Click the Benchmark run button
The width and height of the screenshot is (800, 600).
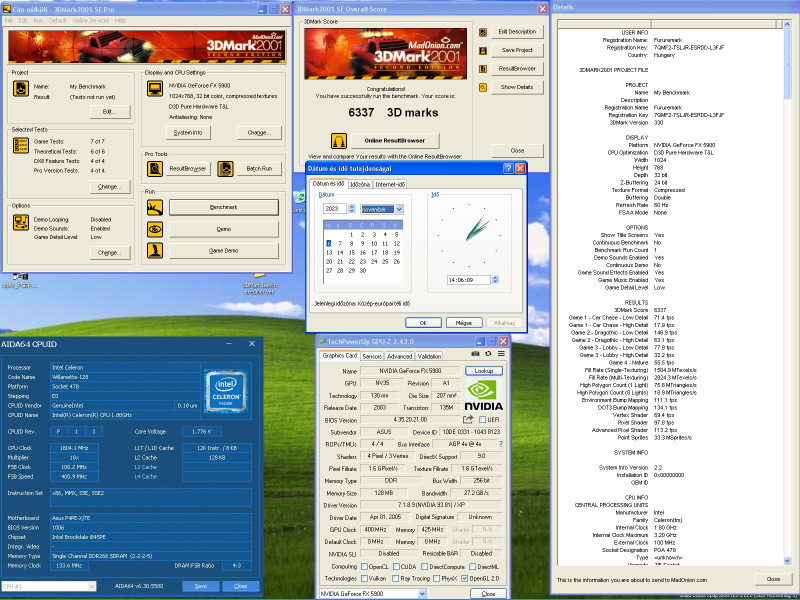223,207
